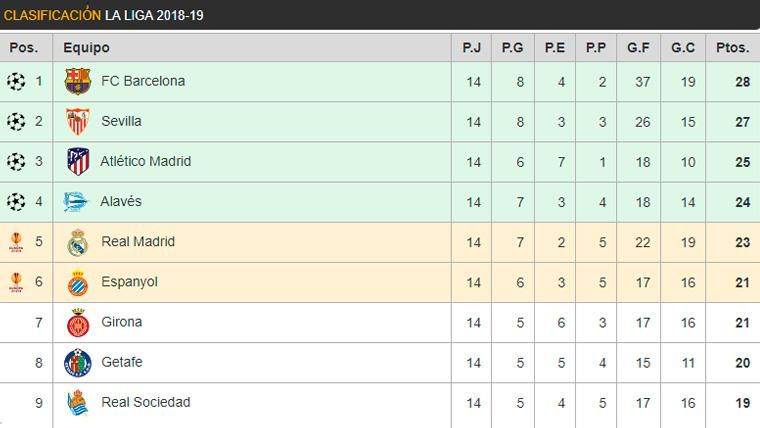Click the Real Sociedad club crest

[x=77, y=403]
